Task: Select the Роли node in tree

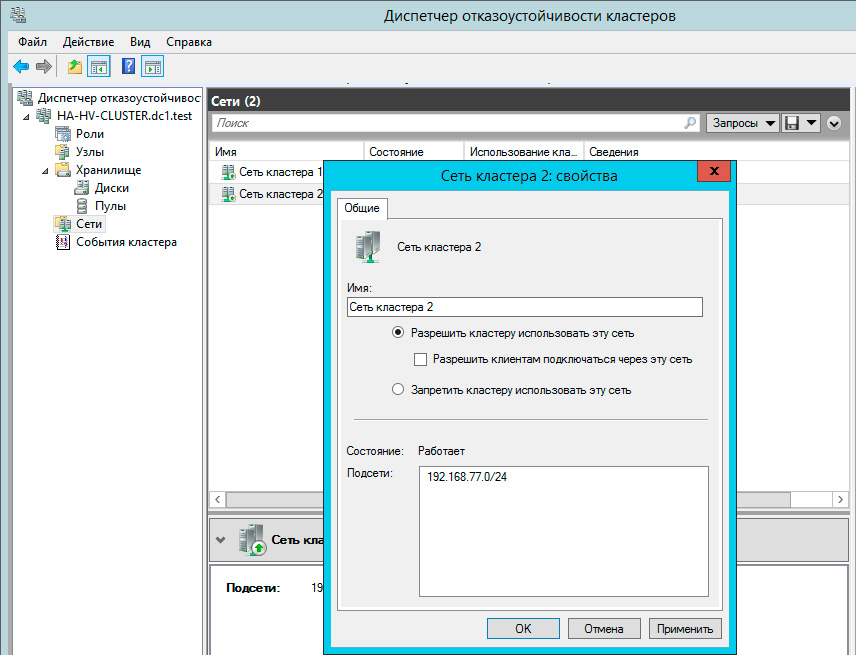Action: pyautogui.click(x=89, y=134)
